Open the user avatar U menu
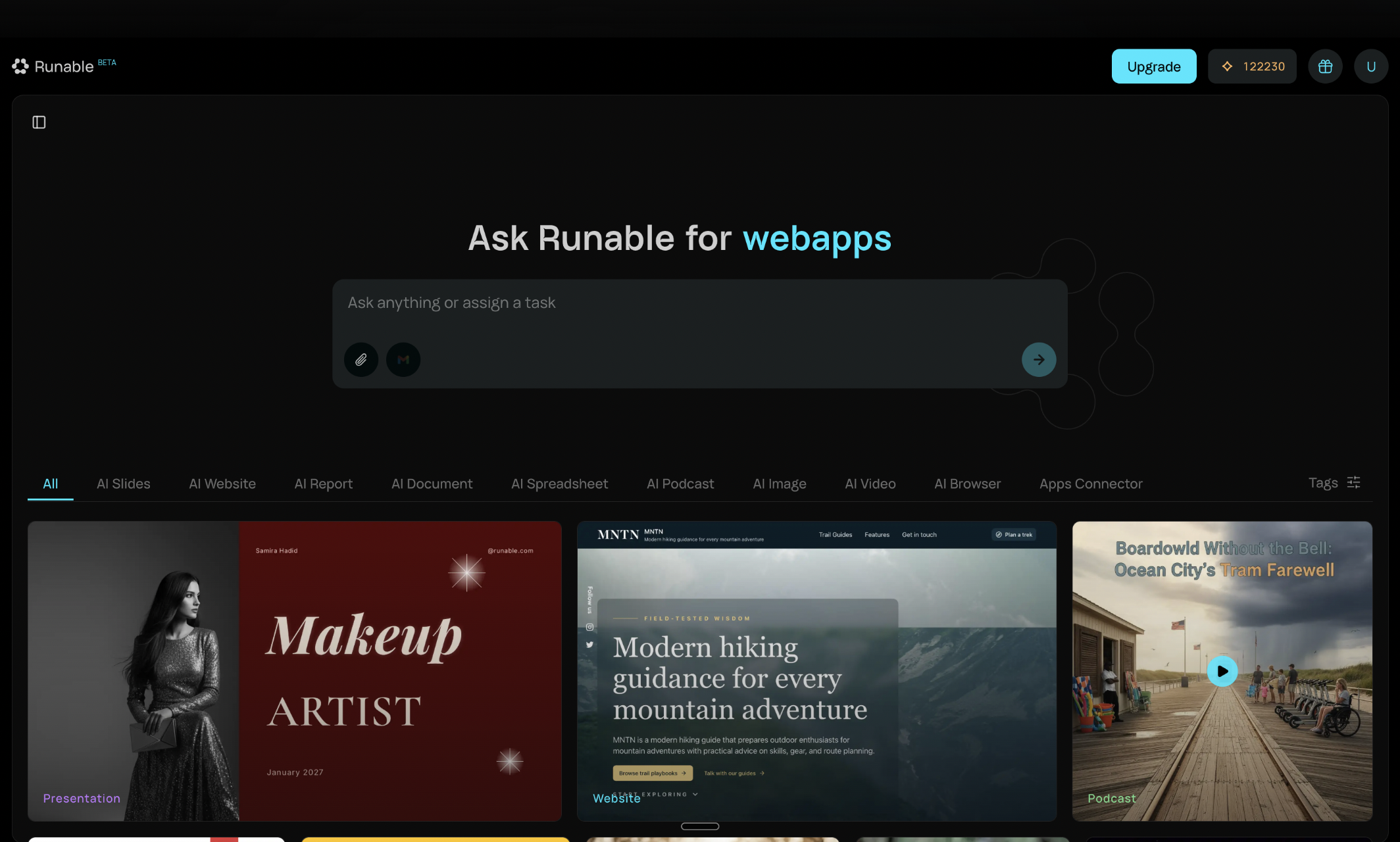The width and height of the screenshot is (1400, 842). point(1371,66)
